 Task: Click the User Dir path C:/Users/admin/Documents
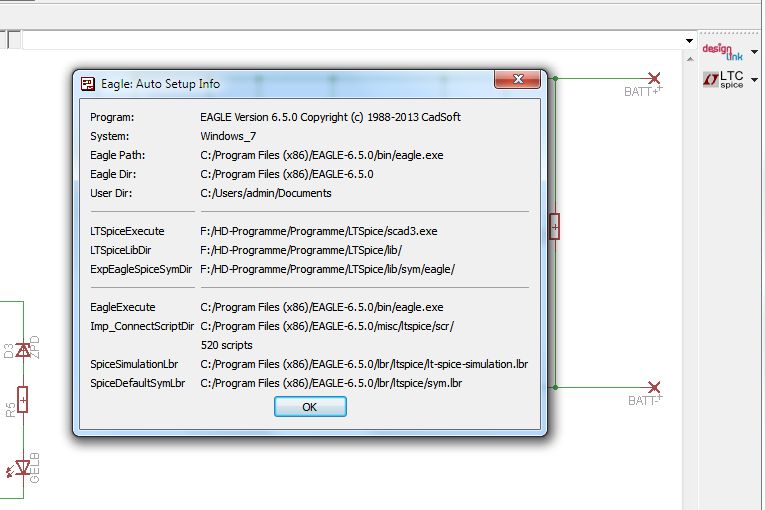[x=266, y=193]
